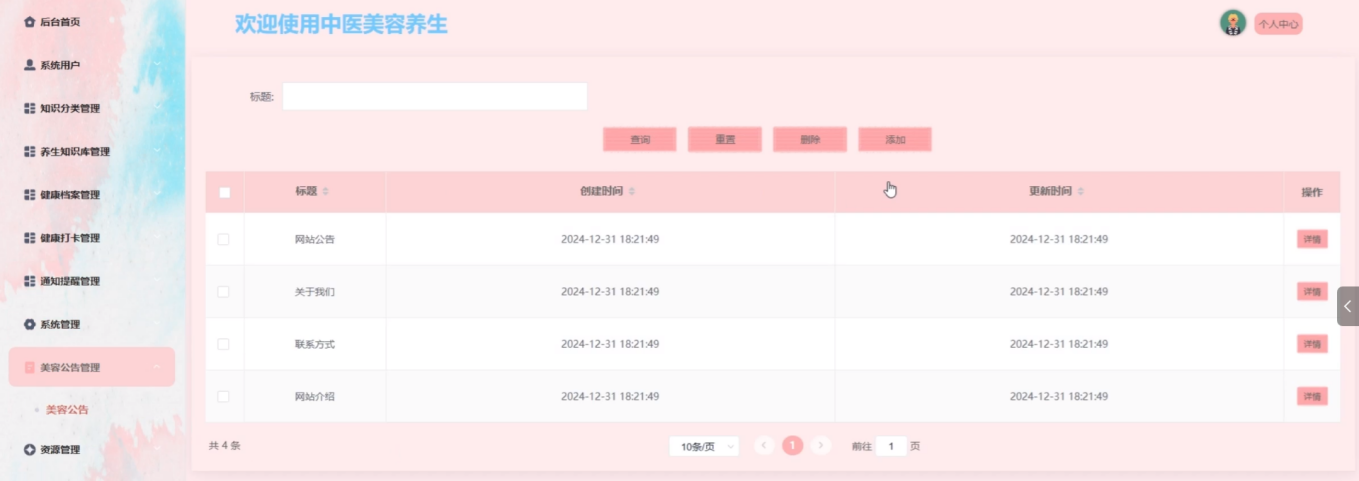This screenshot has width=1359, height=481.
Task: Click the grid icon beside 养生知识库管理
Action: (x=29, y=151)
